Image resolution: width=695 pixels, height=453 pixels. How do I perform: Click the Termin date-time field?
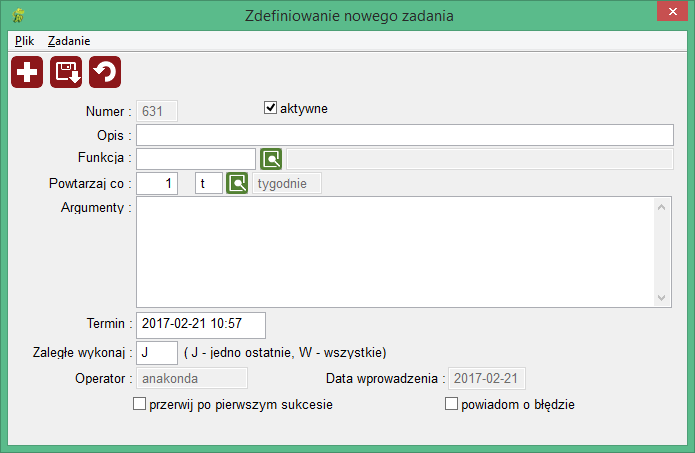click(201, 325)
